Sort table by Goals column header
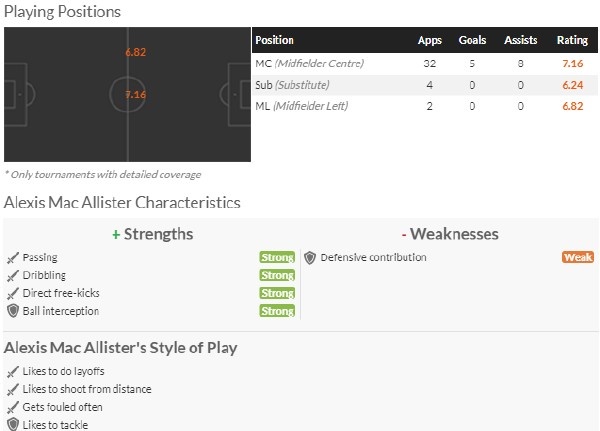The width and height of the screenshot is (600, 431). tap(472, 40)
